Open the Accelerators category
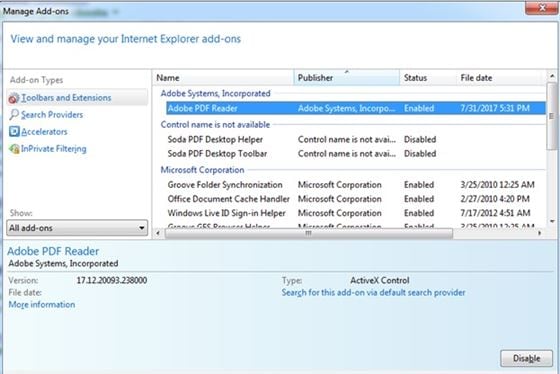Screen dimensions: 560x374 click(x=44, y=132)
